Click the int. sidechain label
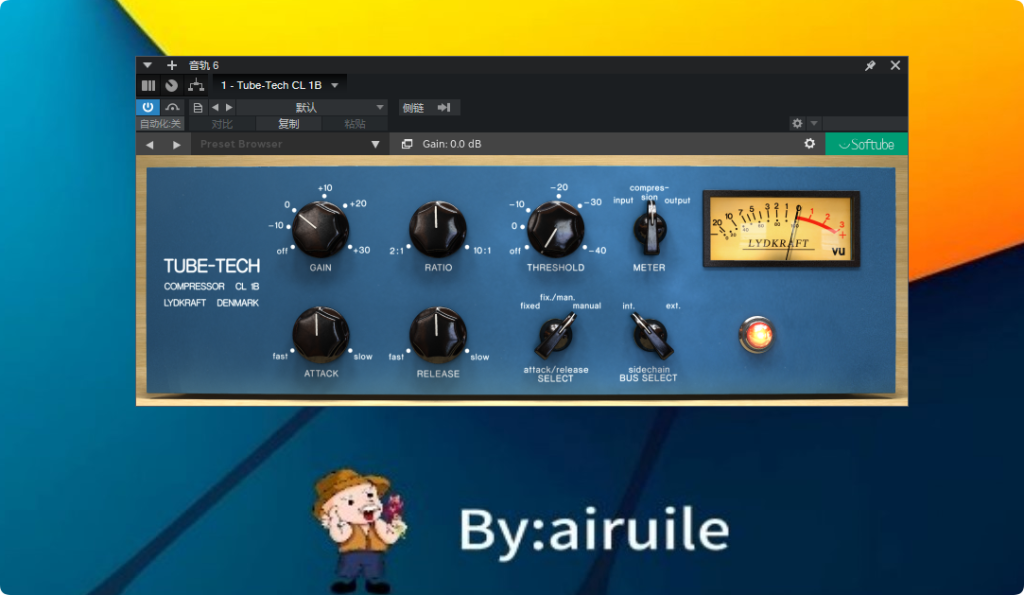This screenshot has width=1024, height=595. (628, 306)
